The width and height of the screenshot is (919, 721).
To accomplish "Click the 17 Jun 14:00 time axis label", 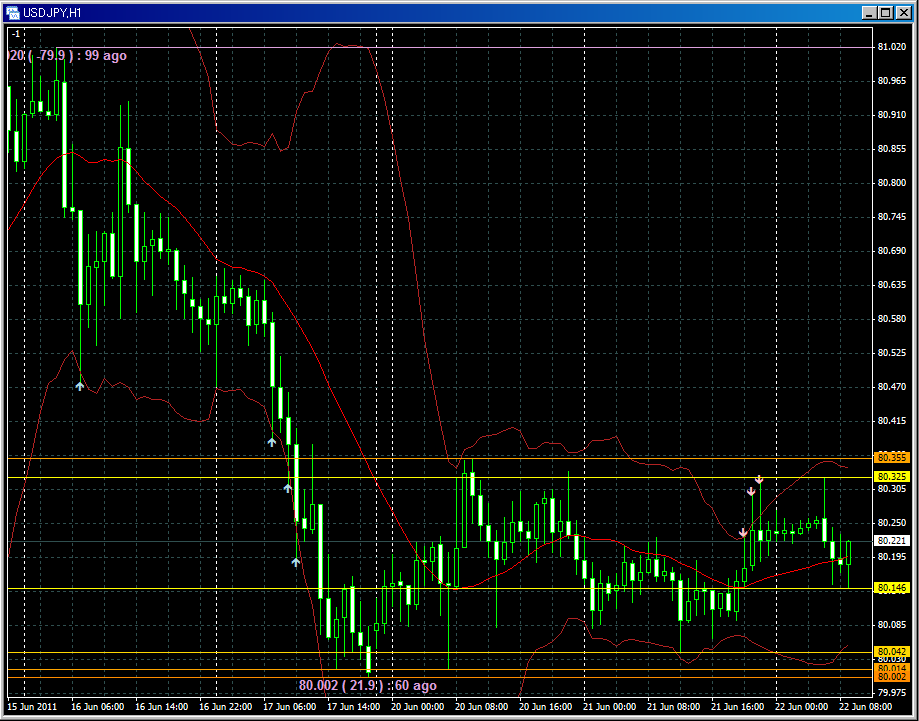I will tap(351, 707).
